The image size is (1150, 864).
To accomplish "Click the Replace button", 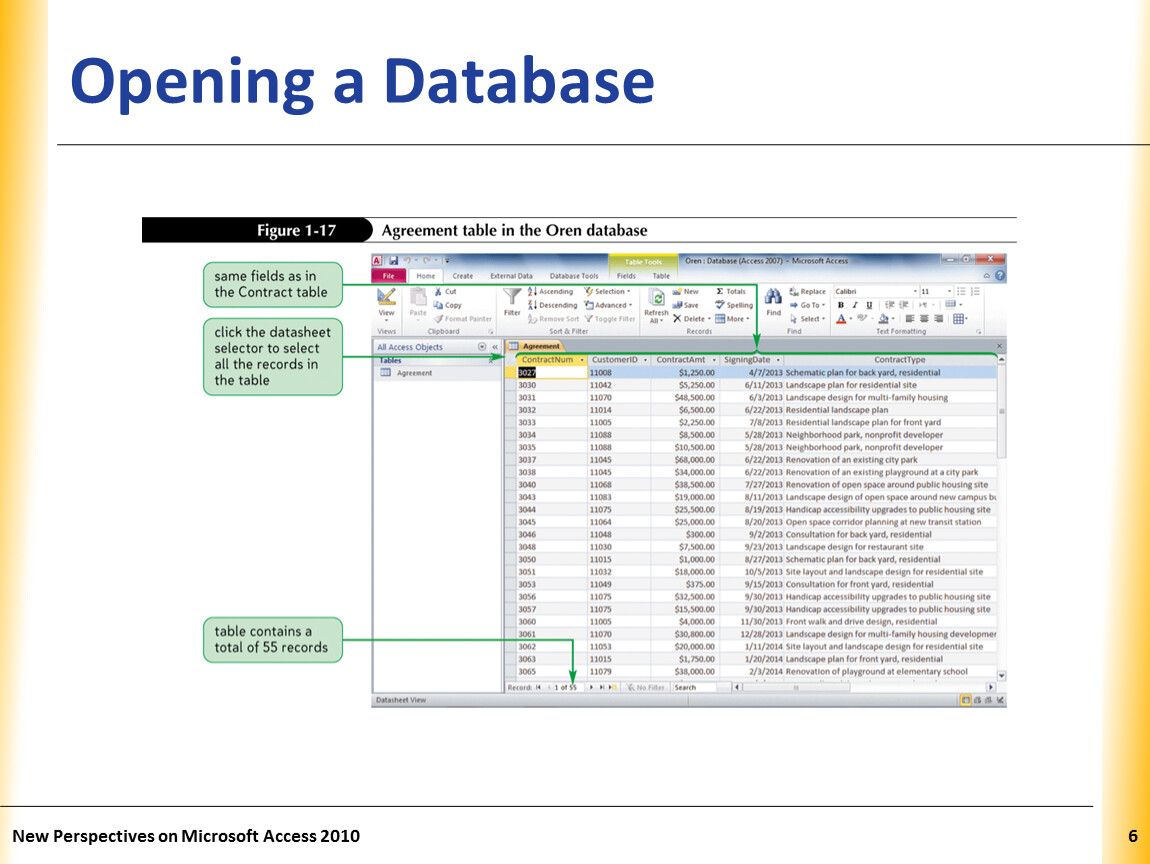I will [807, 292].
